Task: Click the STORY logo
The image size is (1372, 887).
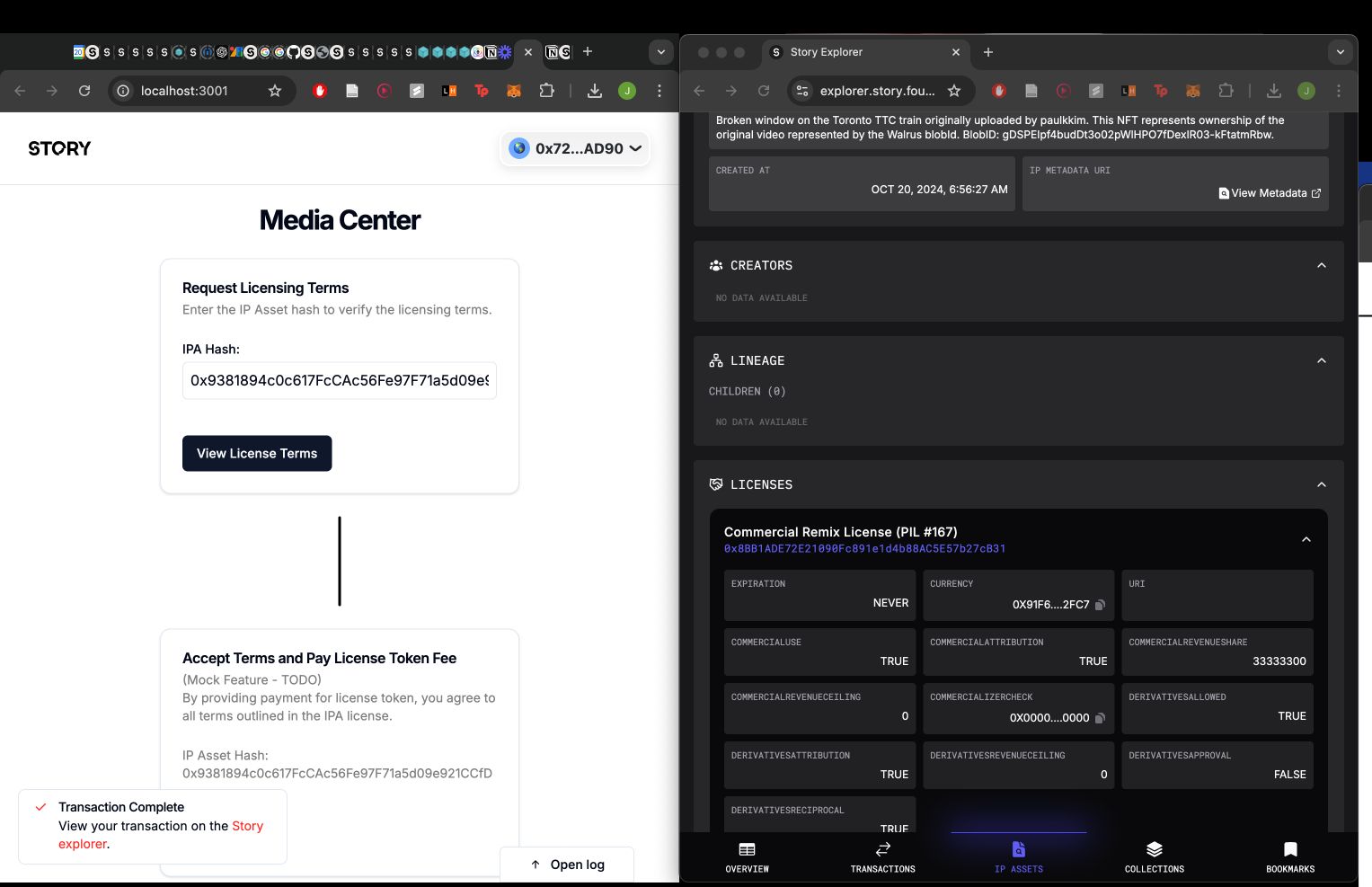Action: point(59,148)
